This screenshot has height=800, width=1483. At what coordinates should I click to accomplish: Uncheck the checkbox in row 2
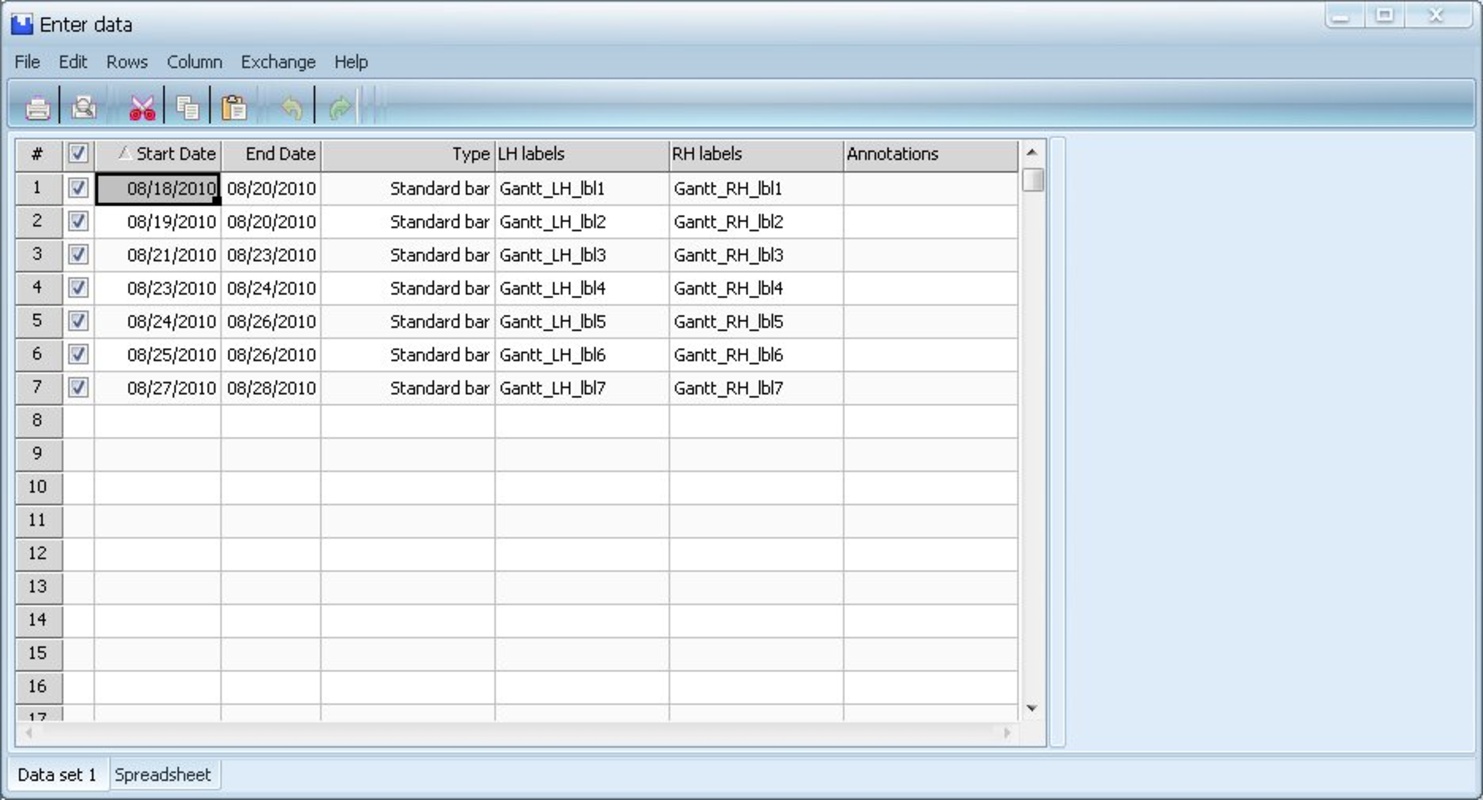pyautogui.click(x=78, y=221)
